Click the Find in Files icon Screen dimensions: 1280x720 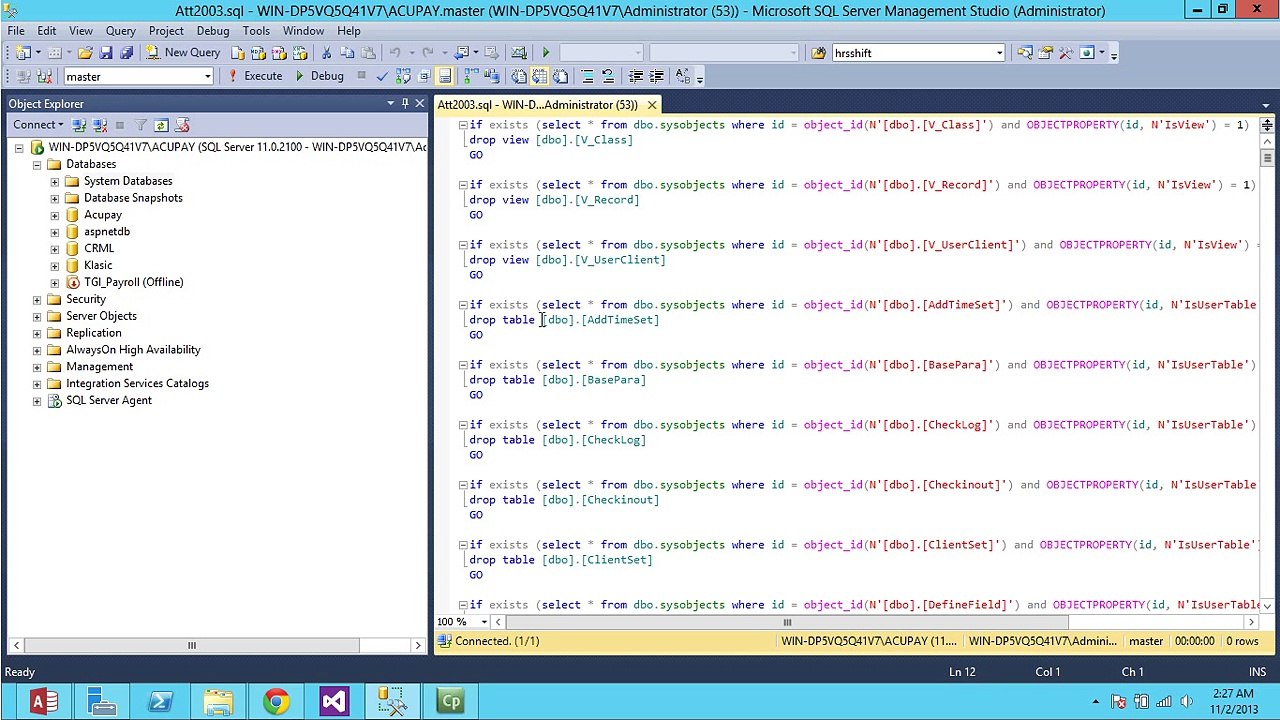818,53
